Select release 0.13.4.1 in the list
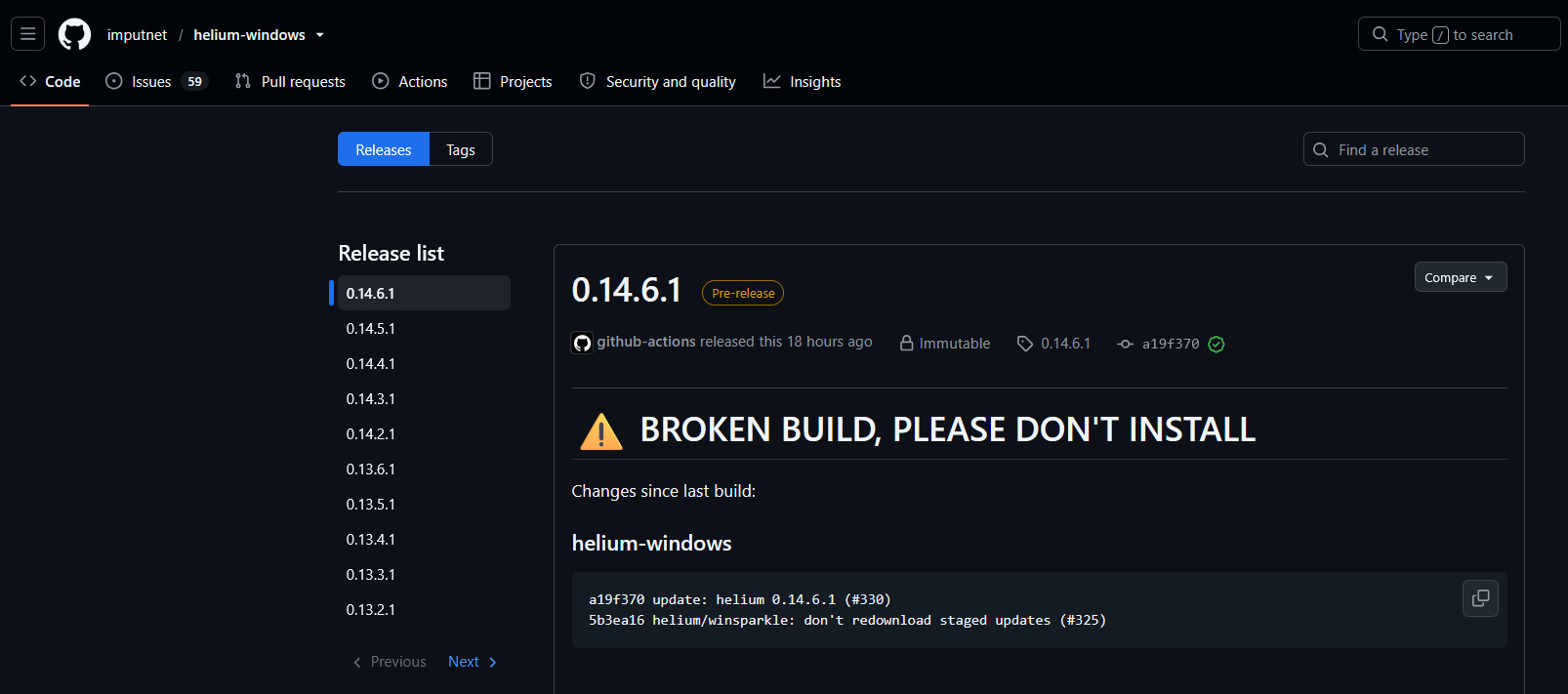The width and height of the screenshot is (1568, 694). click(x=424, y=539)
